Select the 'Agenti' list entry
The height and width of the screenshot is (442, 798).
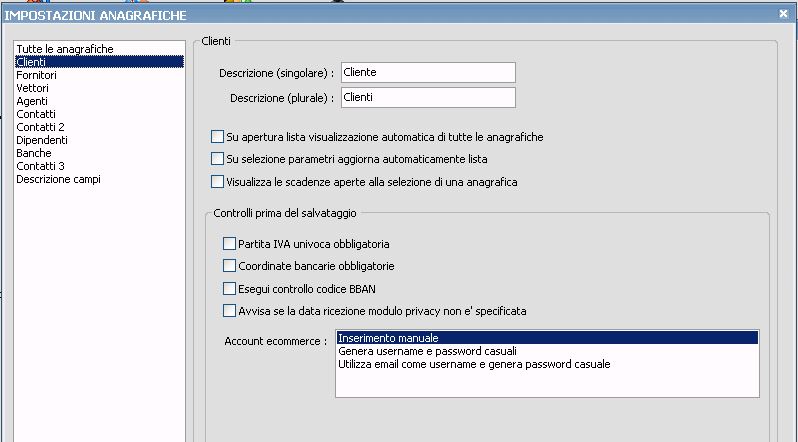pos(32,101)
